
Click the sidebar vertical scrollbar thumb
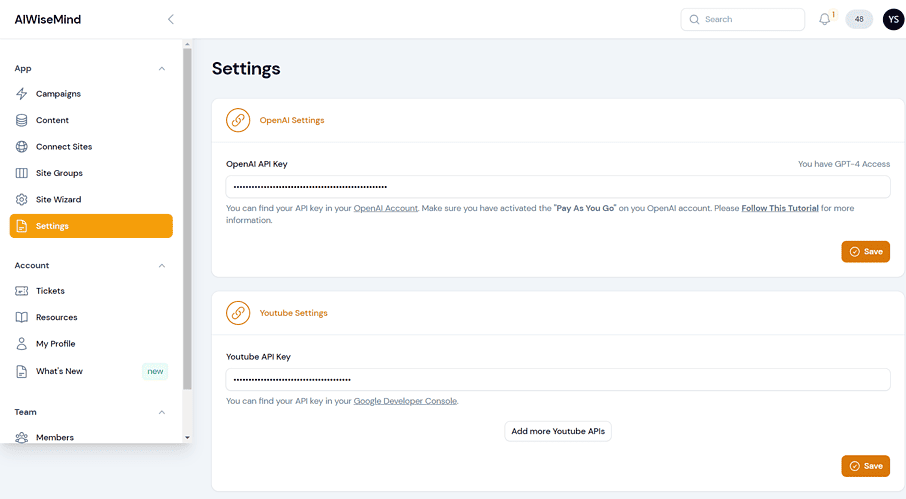click(x=187, y=219)
